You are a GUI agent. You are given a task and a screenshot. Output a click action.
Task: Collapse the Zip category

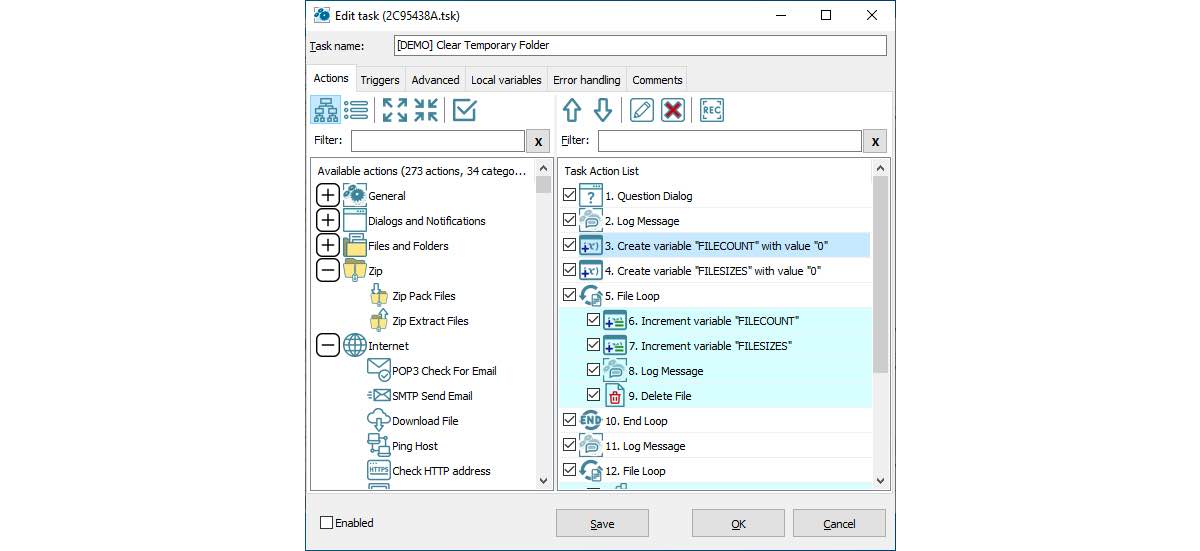pyautogui.click(x=328, y=271)
